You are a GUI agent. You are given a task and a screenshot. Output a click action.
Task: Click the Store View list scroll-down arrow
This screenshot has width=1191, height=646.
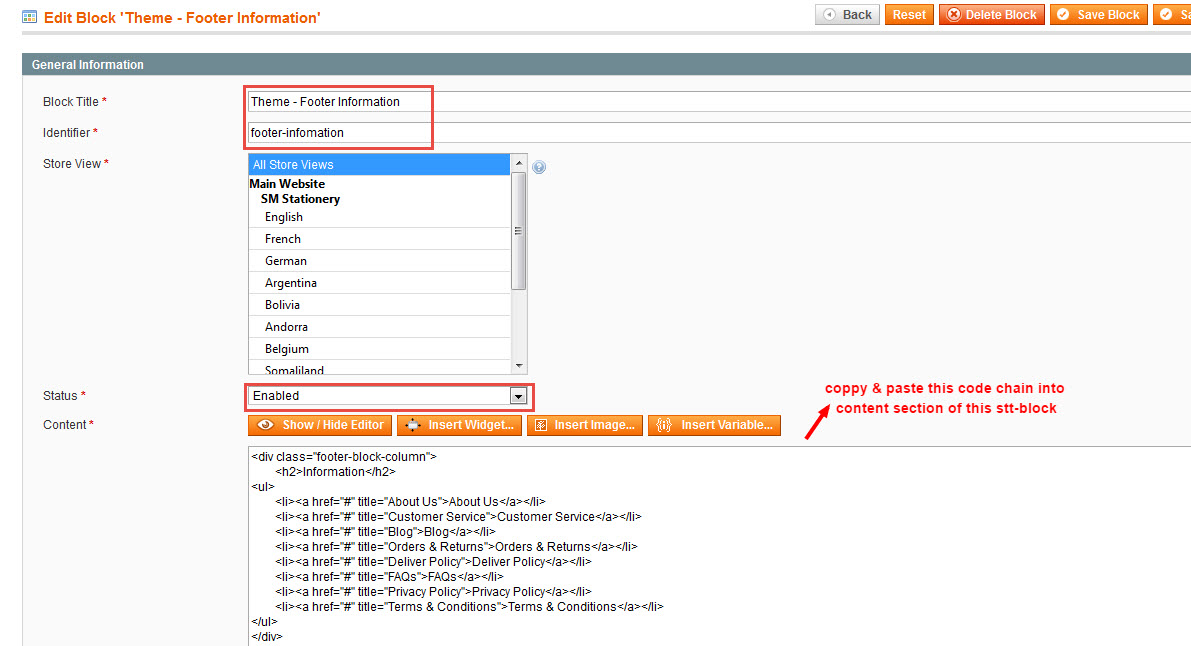[519, 366]
